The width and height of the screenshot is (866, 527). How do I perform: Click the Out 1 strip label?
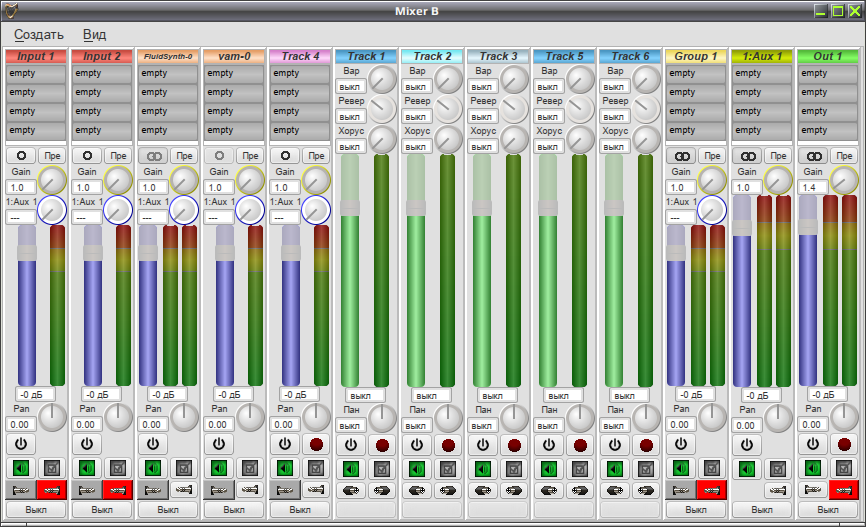coord(828,56)
